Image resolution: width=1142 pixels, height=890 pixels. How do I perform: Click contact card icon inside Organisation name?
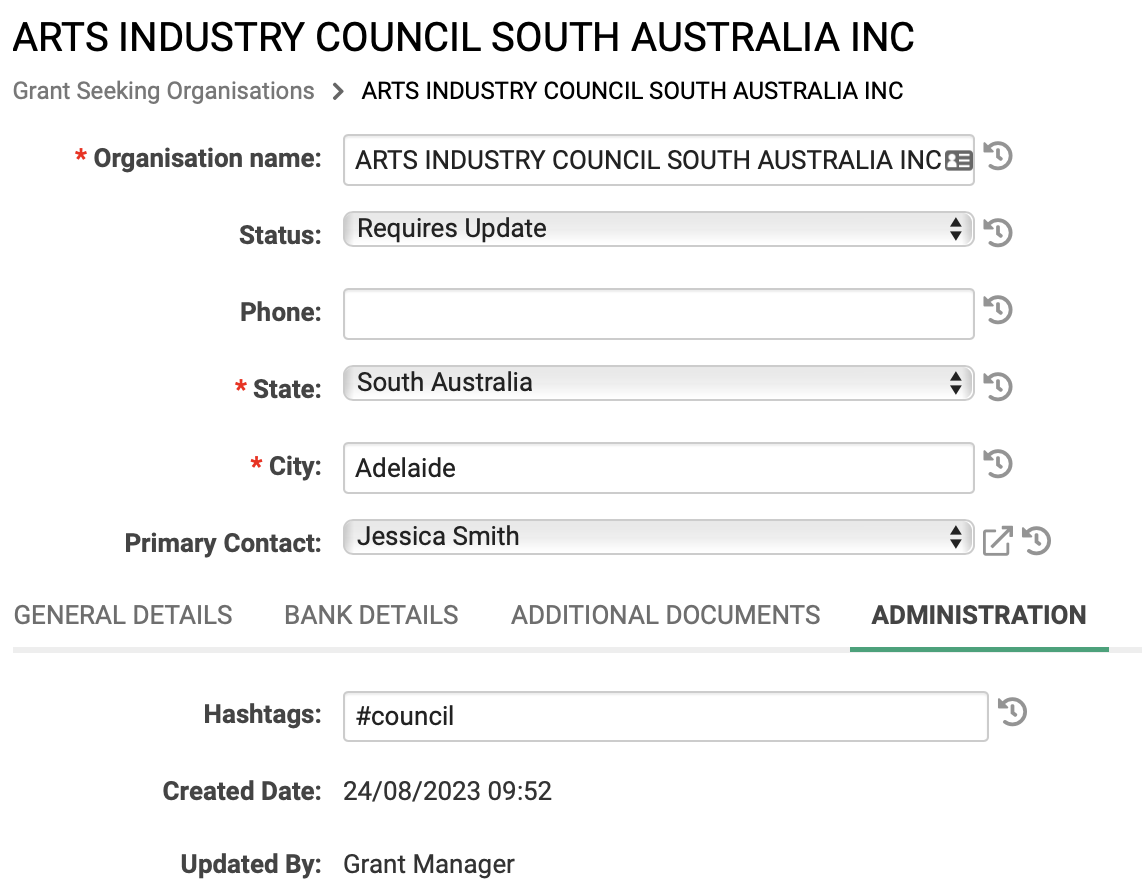(x=958, y=160)
